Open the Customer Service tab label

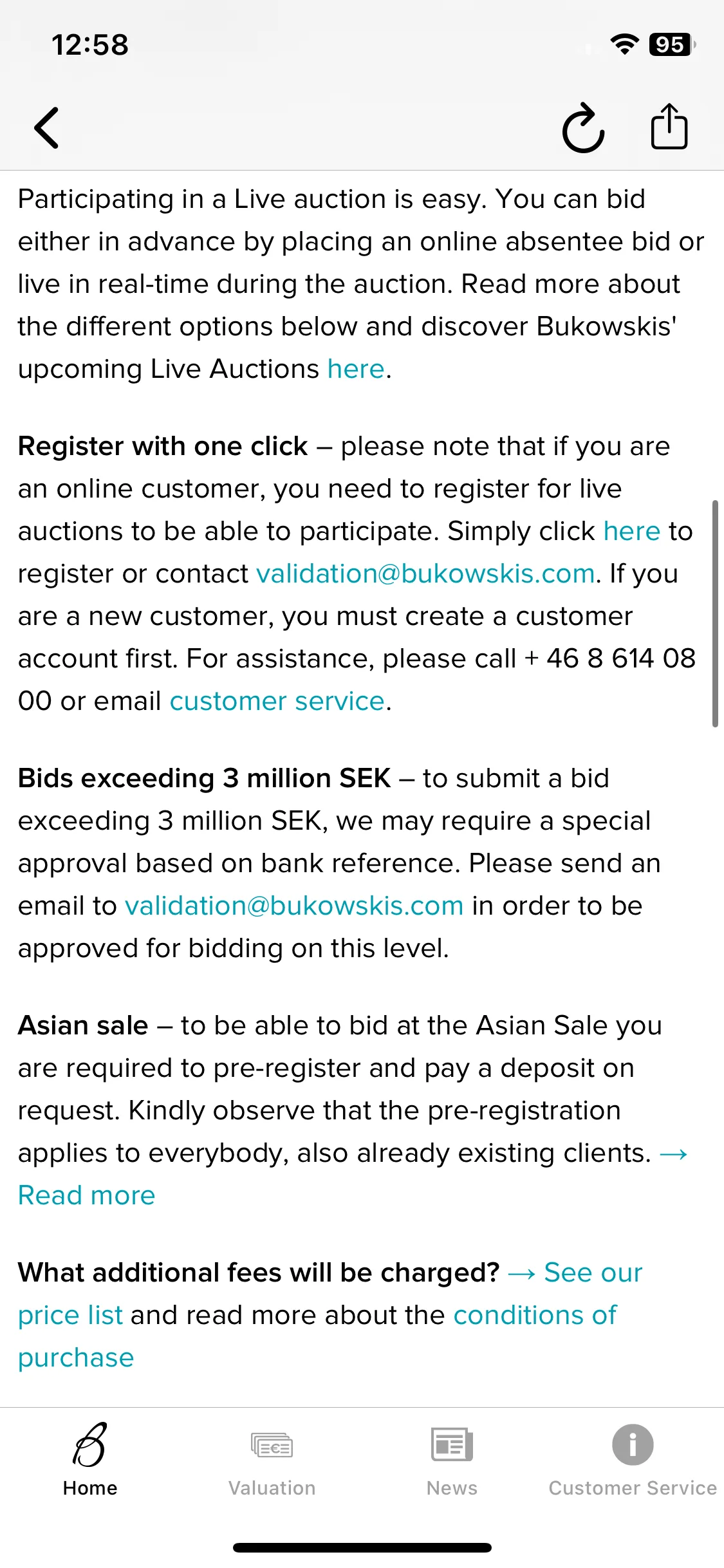(x=633, y=1488)
